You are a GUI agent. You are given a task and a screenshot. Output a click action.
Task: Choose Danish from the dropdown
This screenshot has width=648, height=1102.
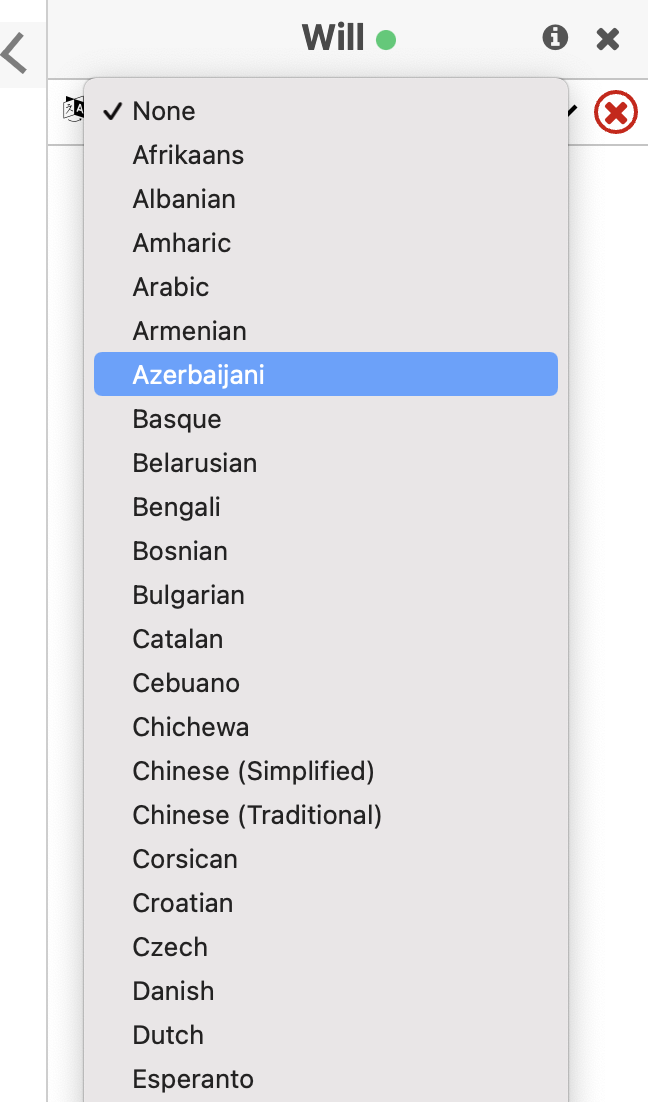click(x=326, y=991)
